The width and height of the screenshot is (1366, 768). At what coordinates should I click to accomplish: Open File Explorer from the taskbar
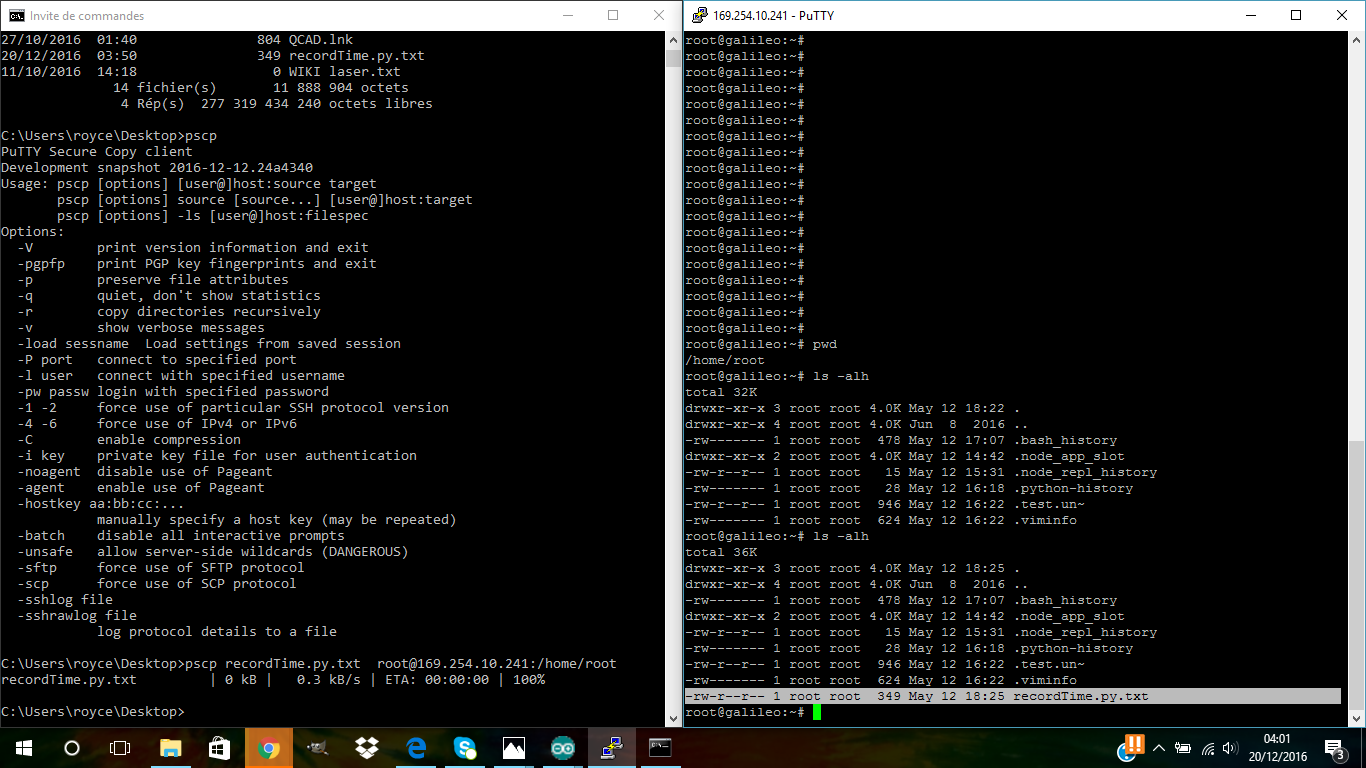pyautogui.click(x=170, y=748)
